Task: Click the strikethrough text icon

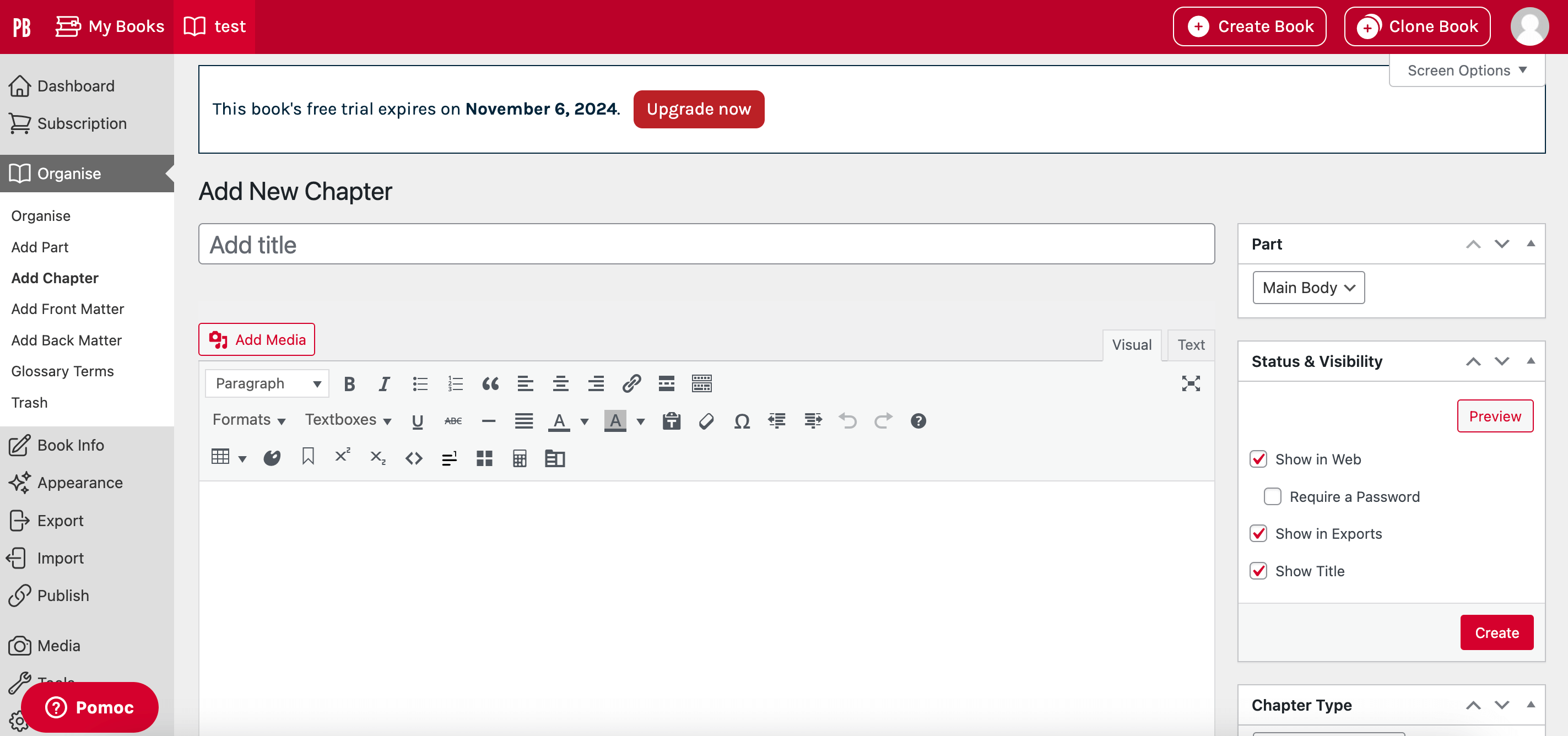Action: pos(453,420)
